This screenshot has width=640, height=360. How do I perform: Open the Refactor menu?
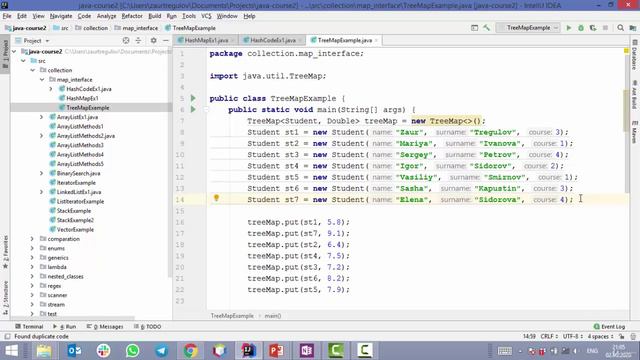click(132, 16)
